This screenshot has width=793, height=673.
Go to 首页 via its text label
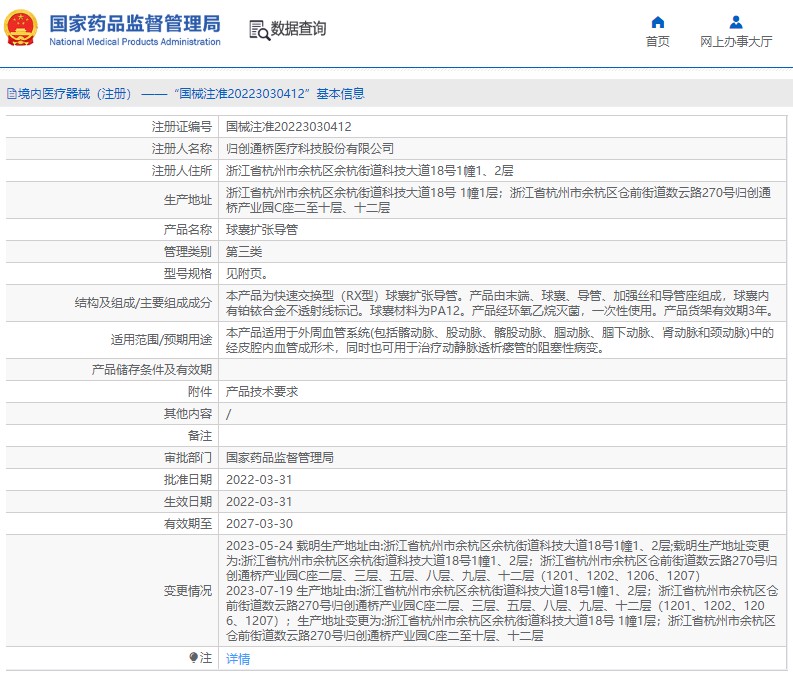pyautogui.click(x=657, y=42)
